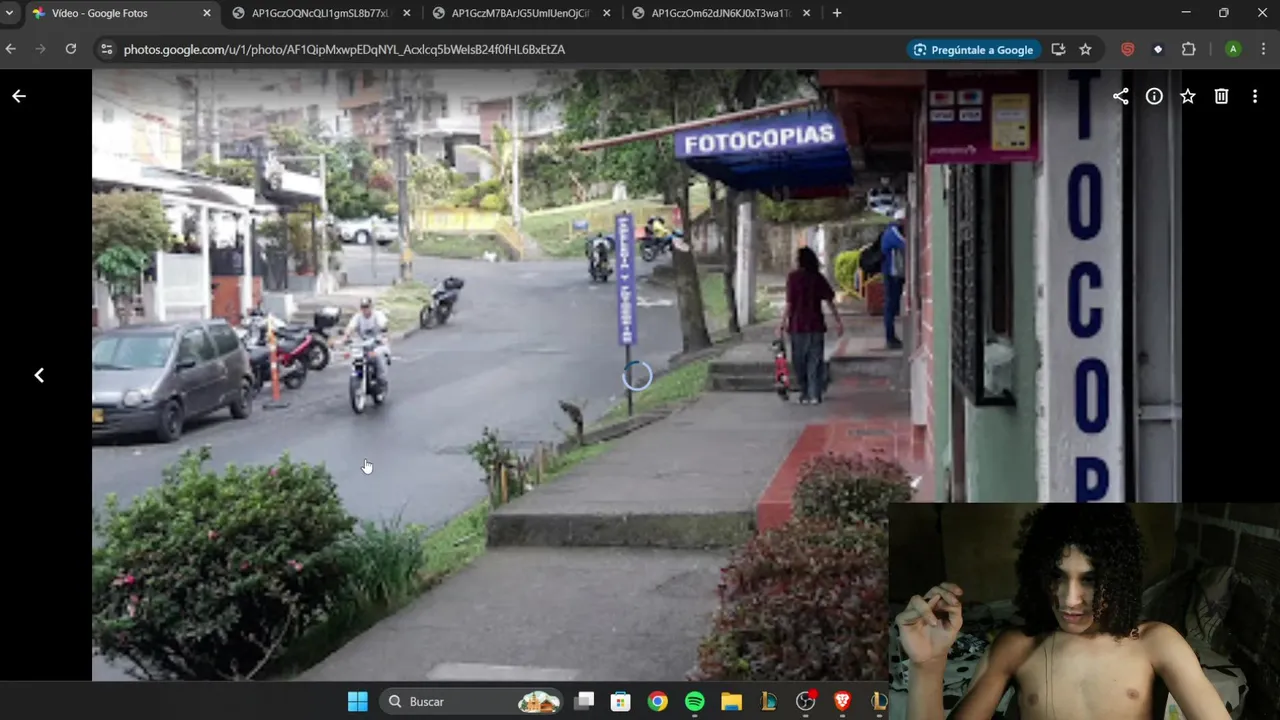
Task: Open a new browser tab
Action: click(x=837, y=13)
